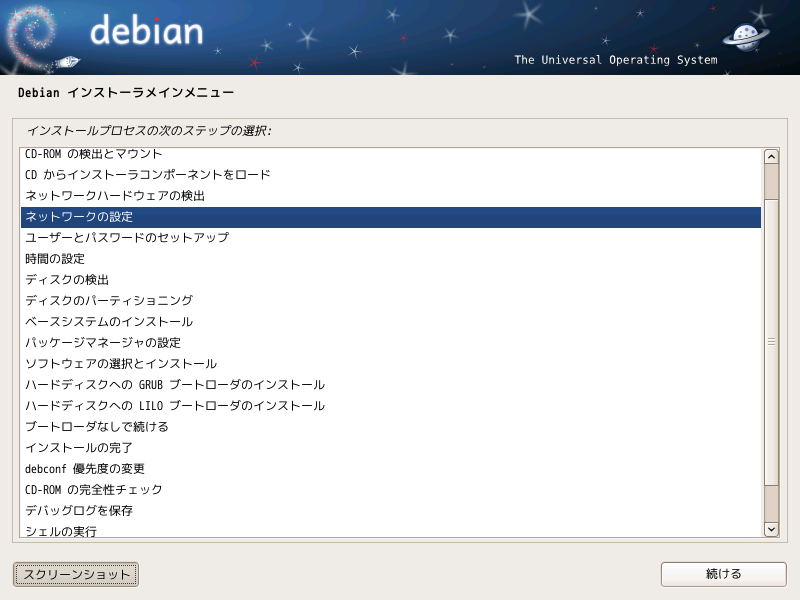The image size is (800, 600).
Task: Click scrollbar down arrow in step list
Action: point(771,528)
